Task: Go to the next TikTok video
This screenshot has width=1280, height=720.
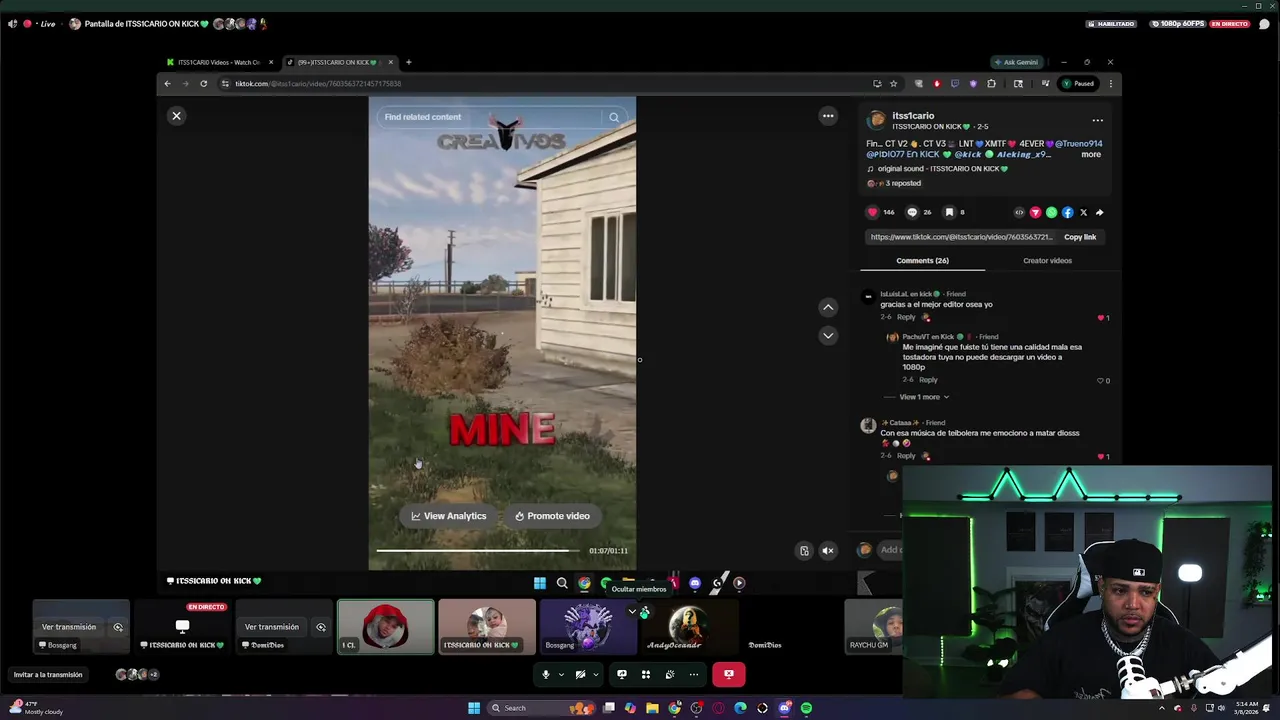Action: 828,336
